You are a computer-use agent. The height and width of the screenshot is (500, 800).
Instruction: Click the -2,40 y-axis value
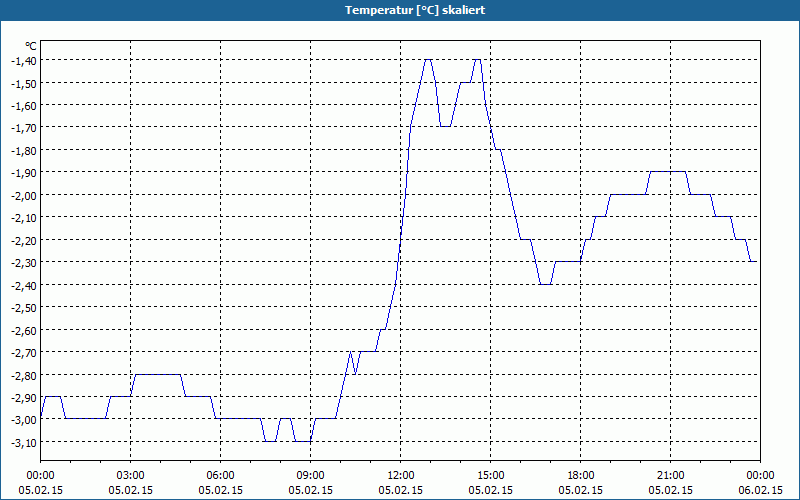coord(24,285)
